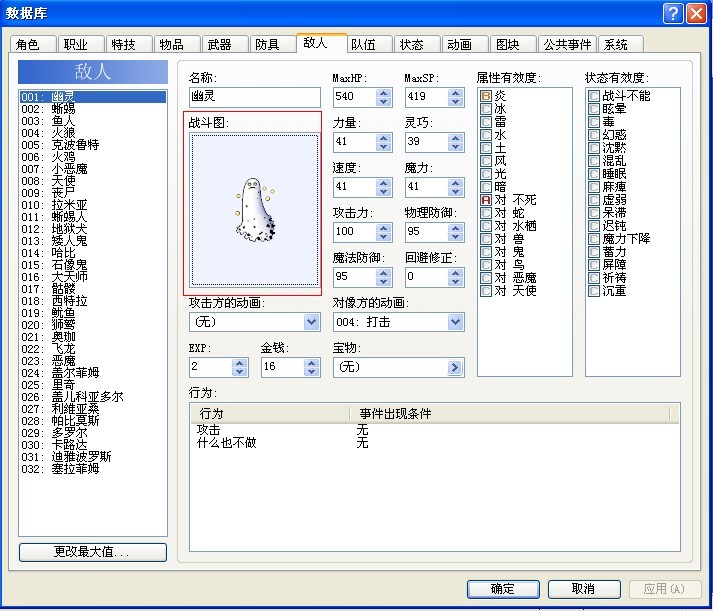Image resolution: width=713 pixels, height=611 pixels.
Task: Click the help question mark icon
Action: (673, 13)
